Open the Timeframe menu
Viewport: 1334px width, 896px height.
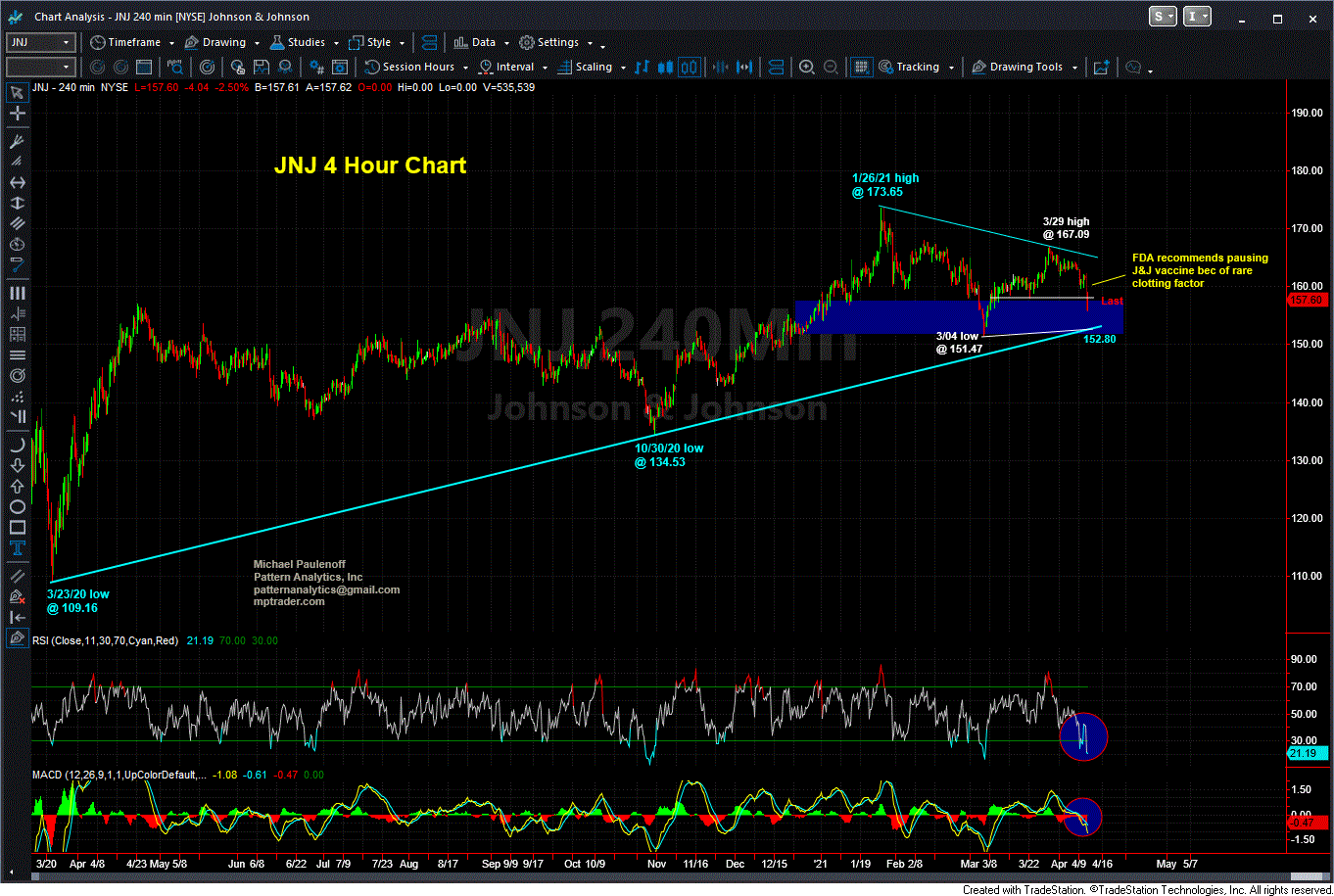click(x=125, y=42)
